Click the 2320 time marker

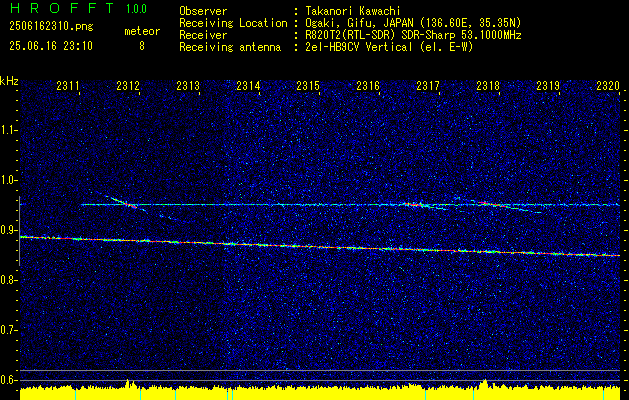tap(608, 85)
